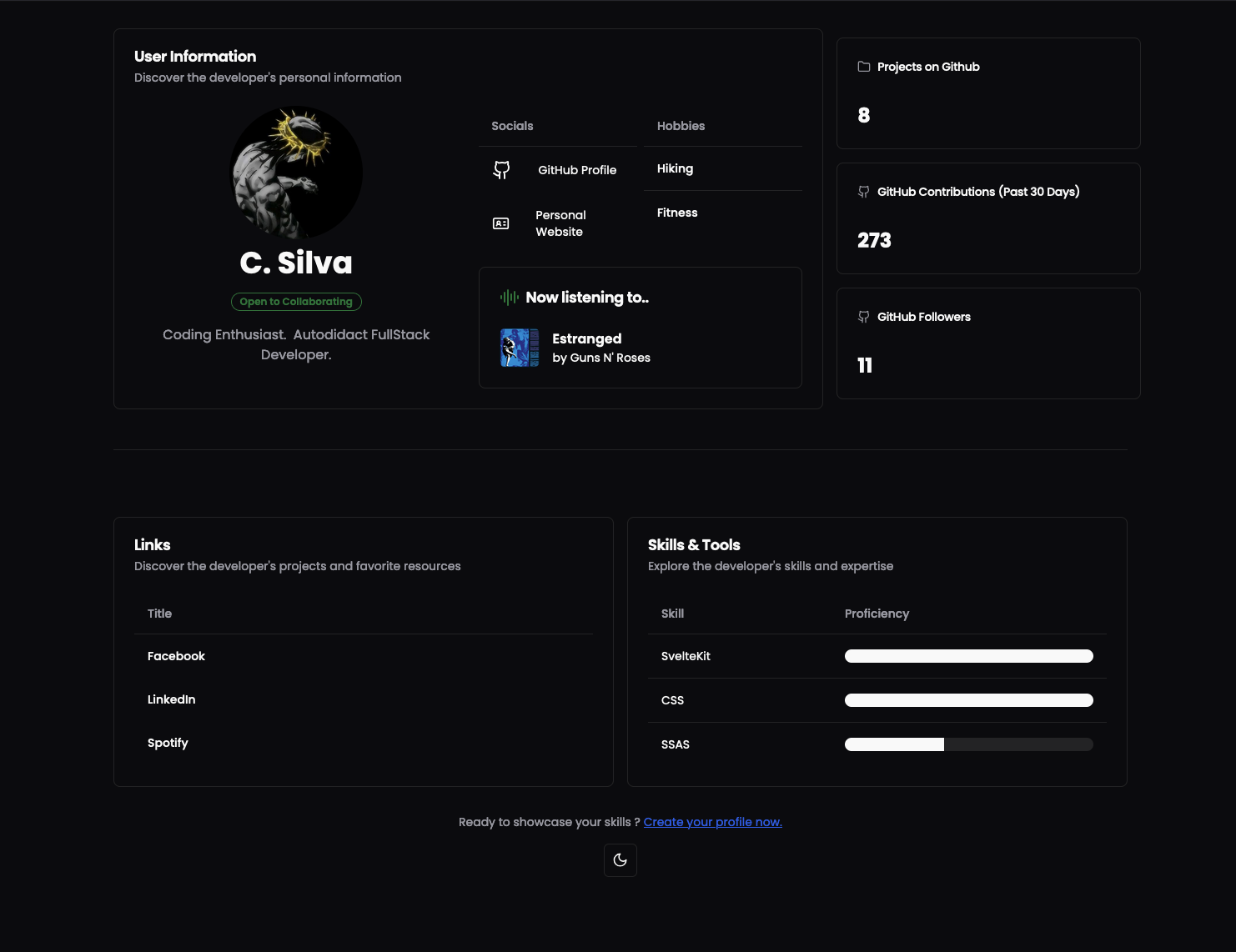Viewport: 1236px width, 952px height.
Task: Click the projects count number 8
Action: click(864, 115)
